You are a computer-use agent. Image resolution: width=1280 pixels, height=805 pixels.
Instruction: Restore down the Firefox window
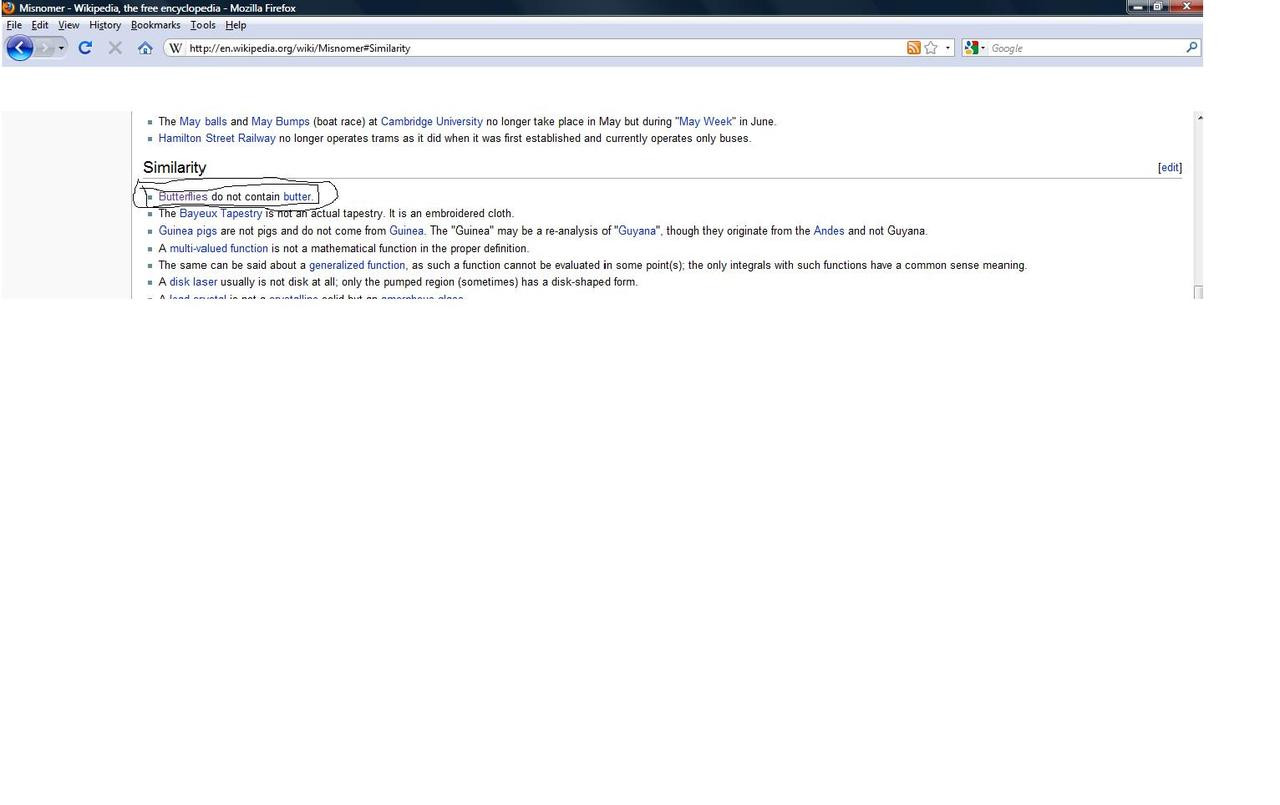pos(1158,7)
